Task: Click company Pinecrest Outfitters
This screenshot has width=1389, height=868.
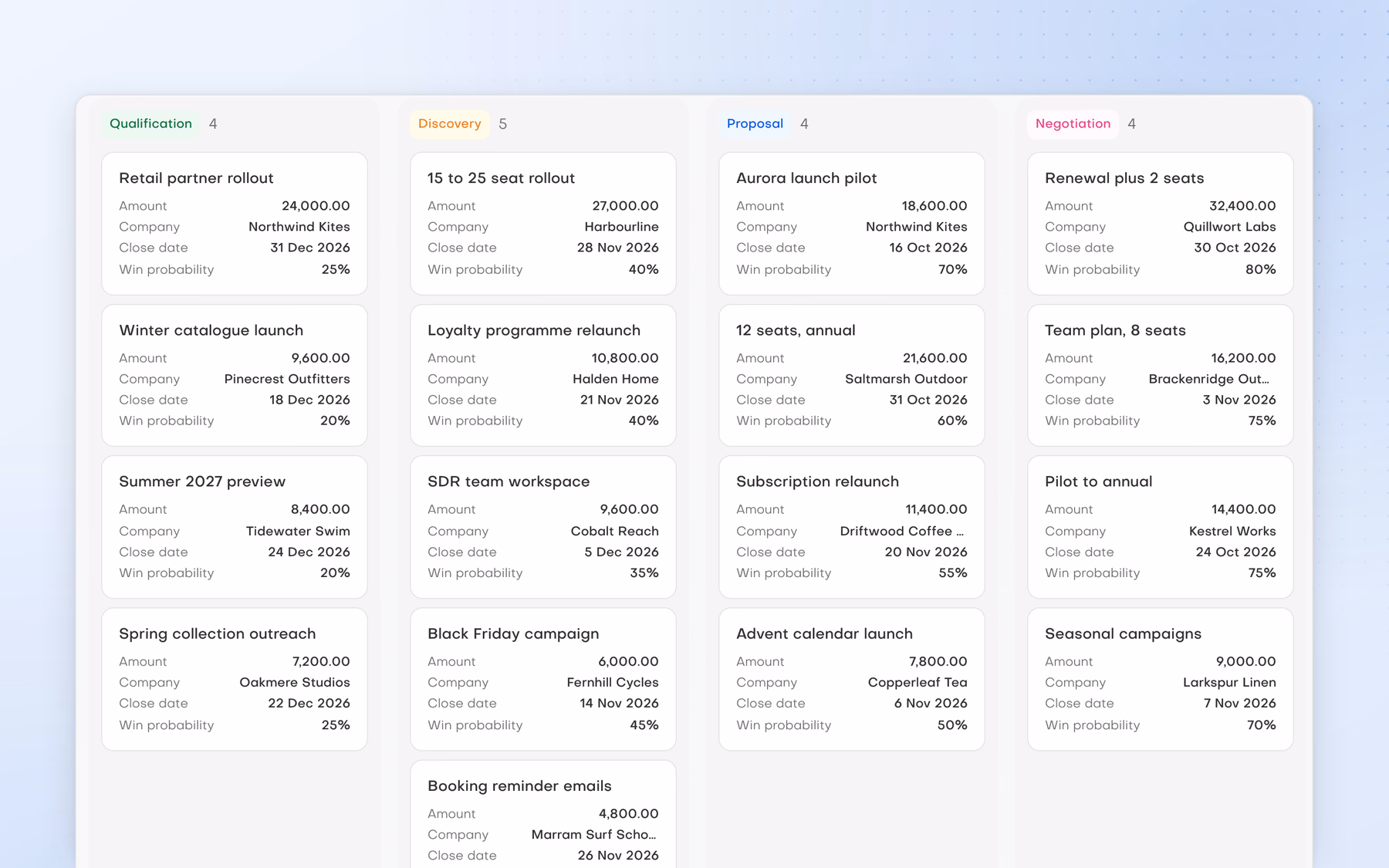Action: [287, 379]
